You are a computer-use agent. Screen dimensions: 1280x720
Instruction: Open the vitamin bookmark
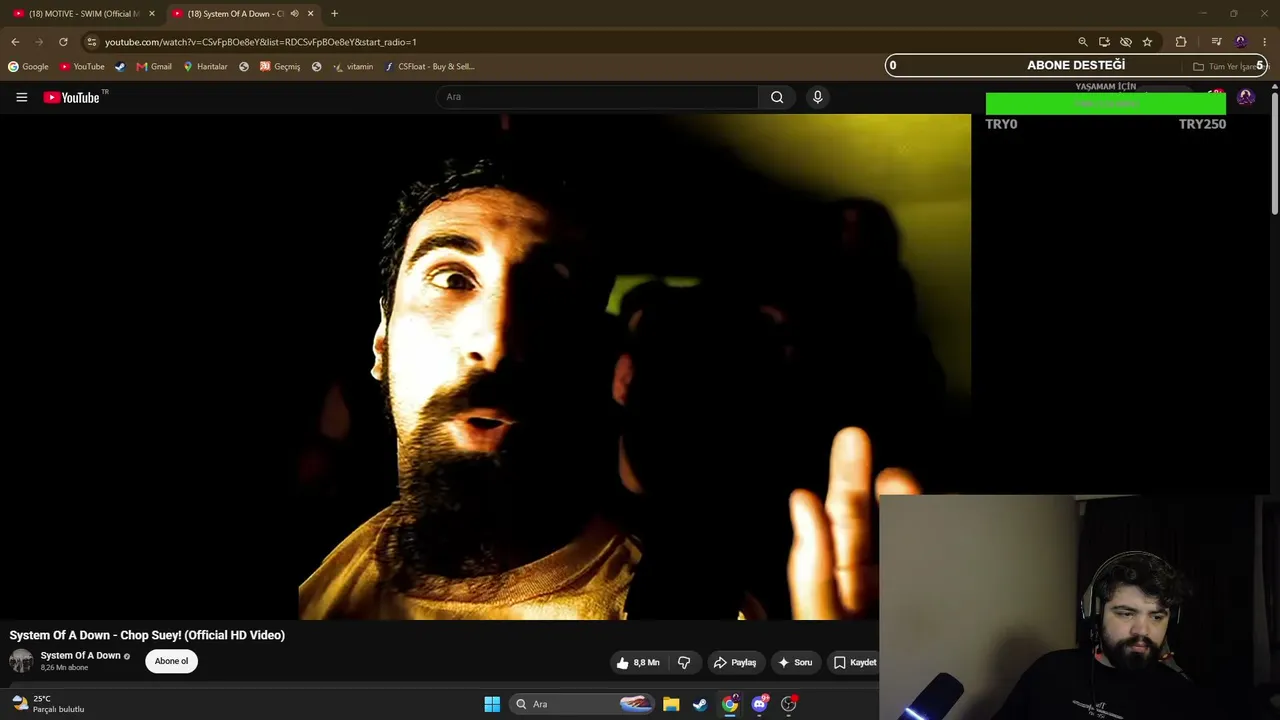point(353,67)
